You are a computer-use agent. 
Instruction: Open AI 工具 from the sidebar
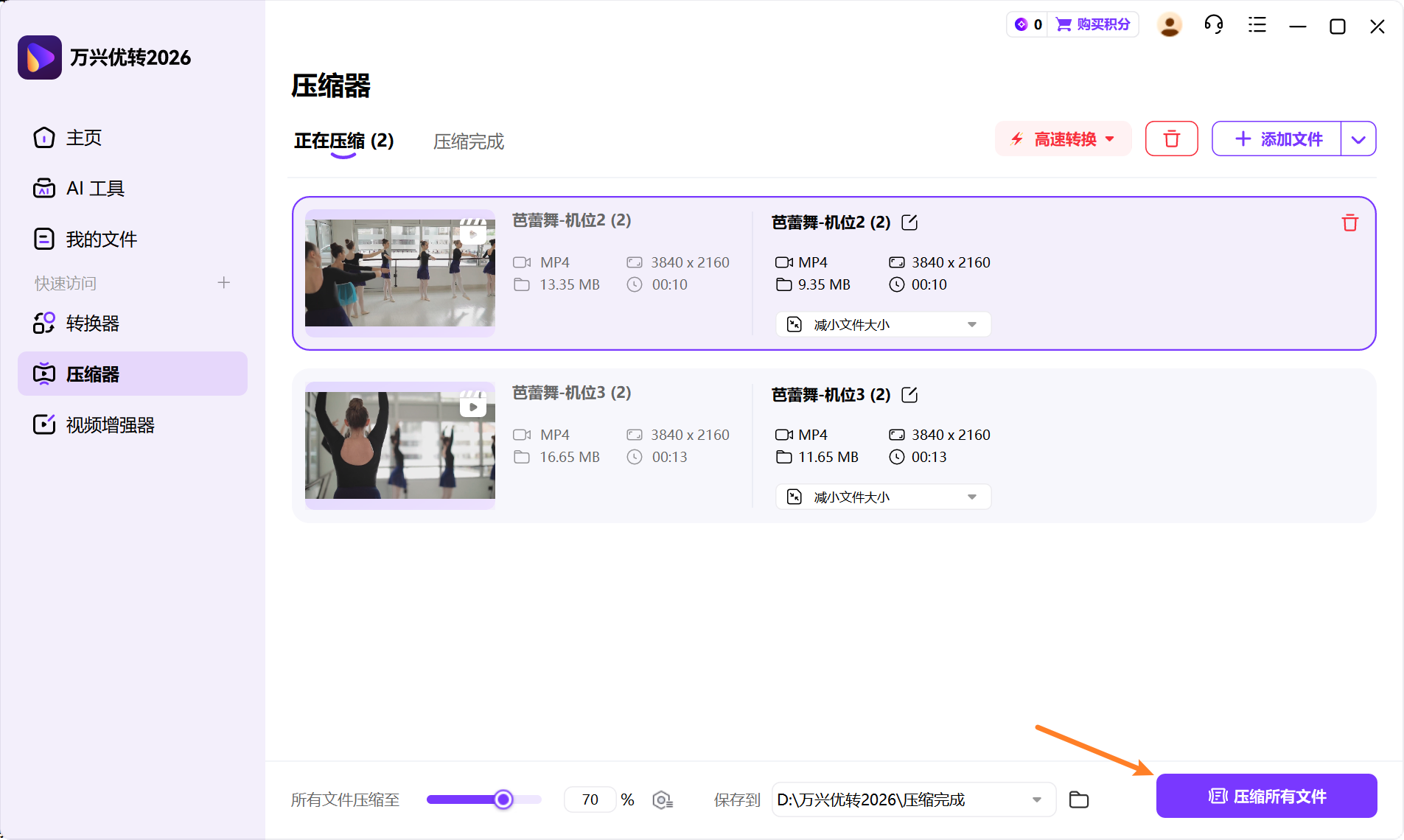[94, 188]
